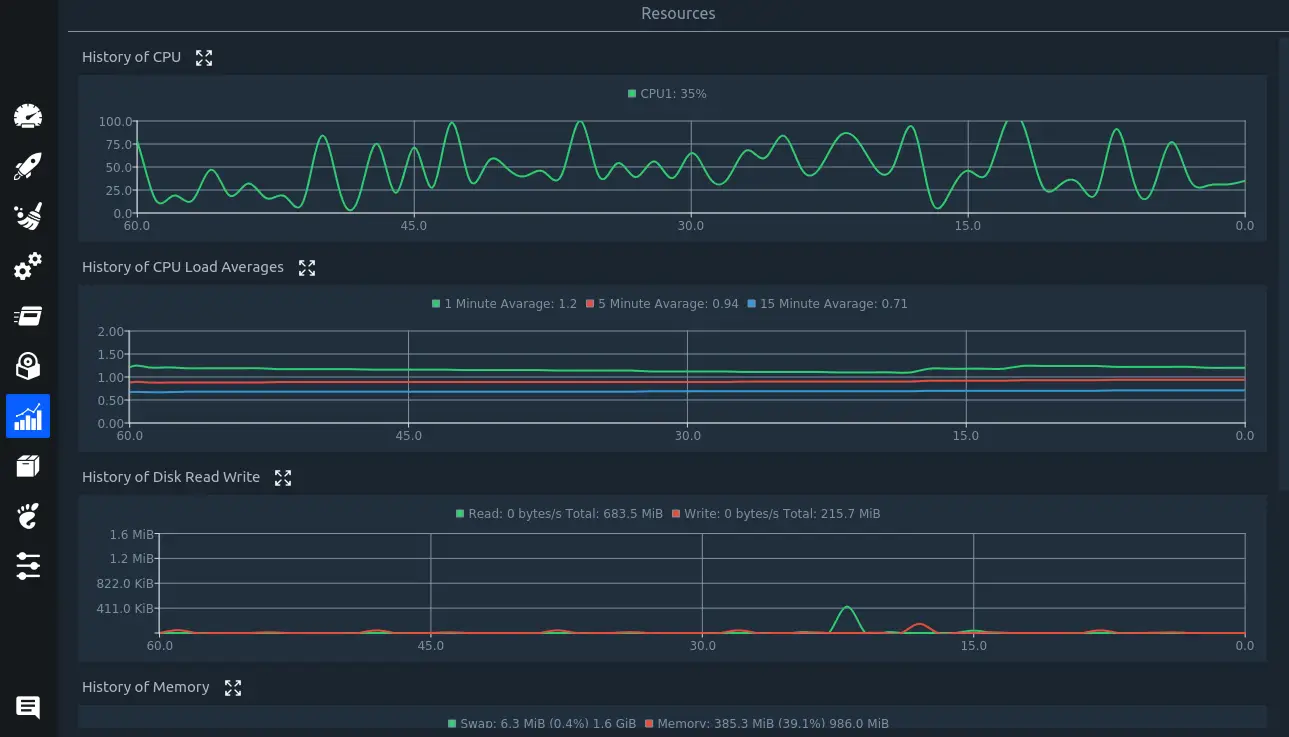Image resolution: width=1289 pixels, height=737 pixels.
Task: Expand the History of CPU chart
Action: (204, 58)
